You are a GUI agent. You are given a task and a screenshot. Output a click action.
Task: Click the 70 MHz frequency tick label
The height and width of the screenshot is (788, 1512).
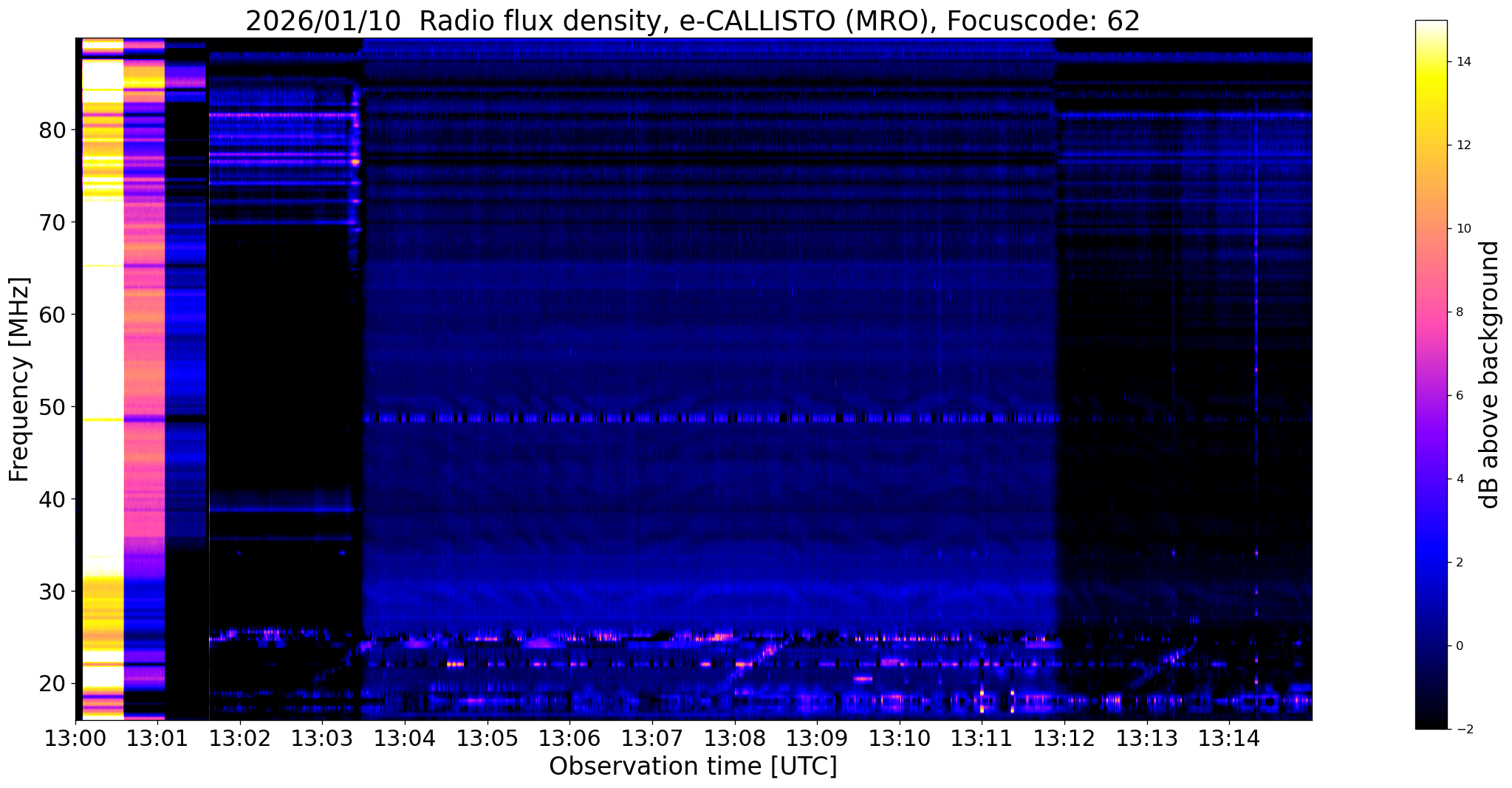(x=52, y=222)
